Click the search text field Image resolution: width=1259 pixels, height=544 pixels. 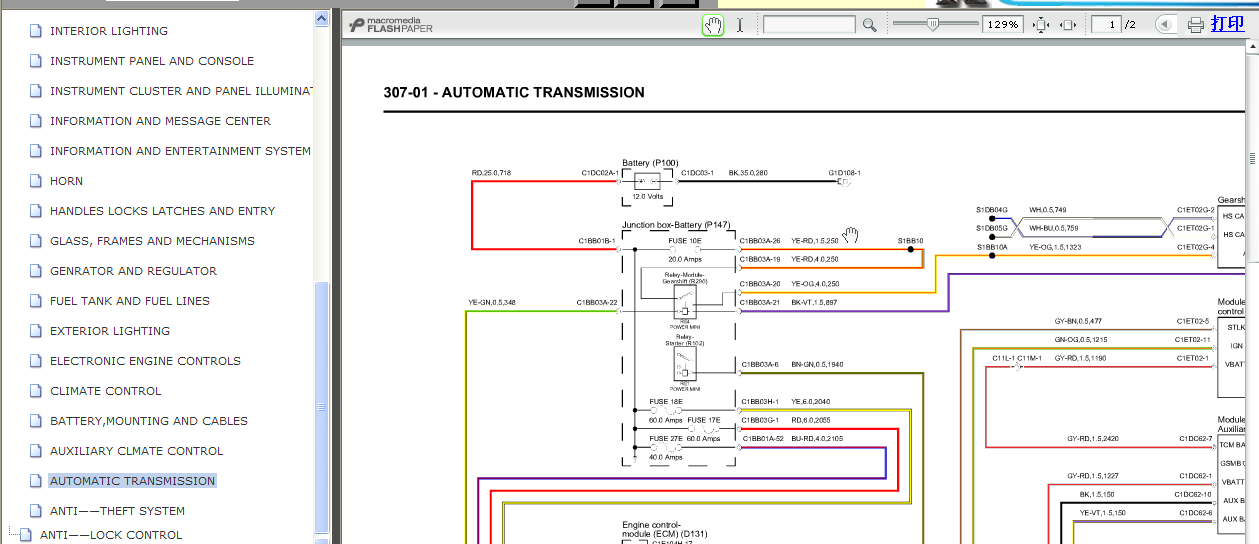pos(809,25)
